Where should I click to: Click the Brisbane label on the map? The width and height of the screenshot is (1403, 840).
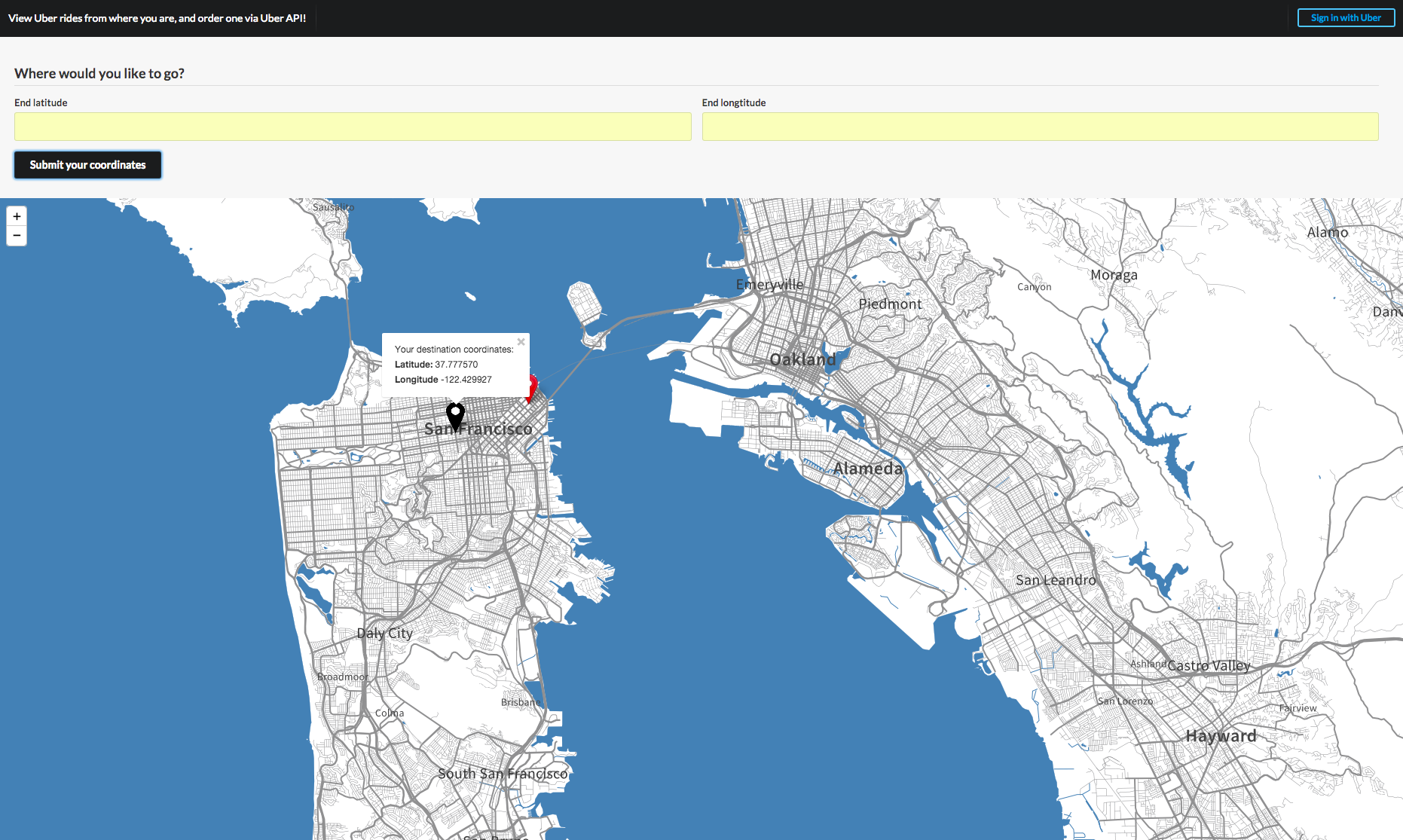click(520, 702)
